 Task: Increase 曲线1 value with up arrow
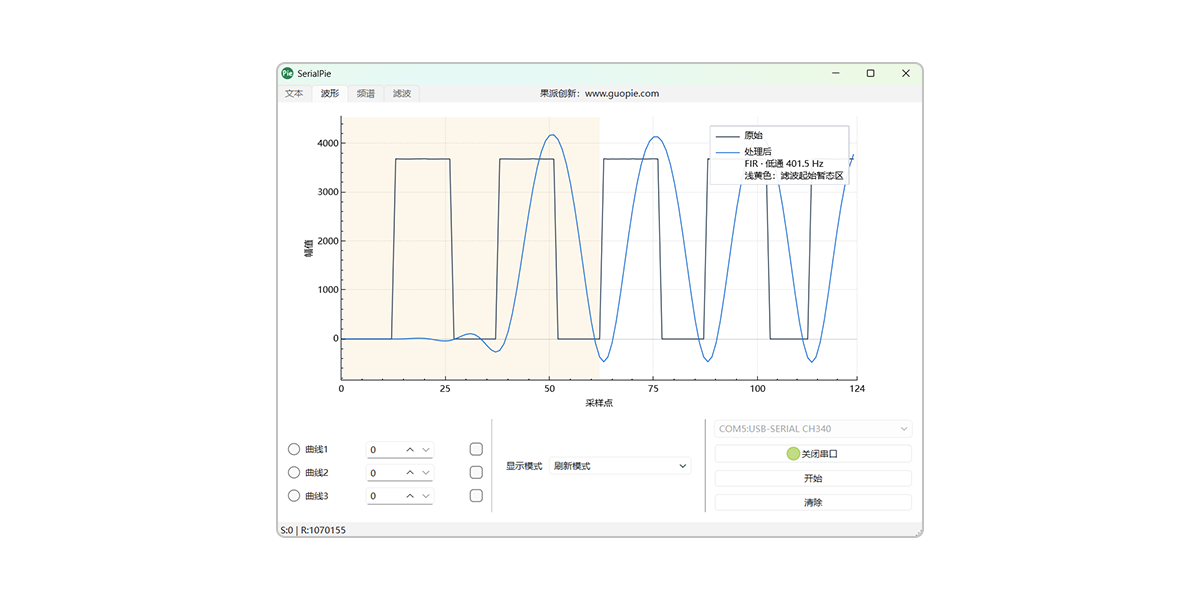pyautogui.click(x=410, y=450)
